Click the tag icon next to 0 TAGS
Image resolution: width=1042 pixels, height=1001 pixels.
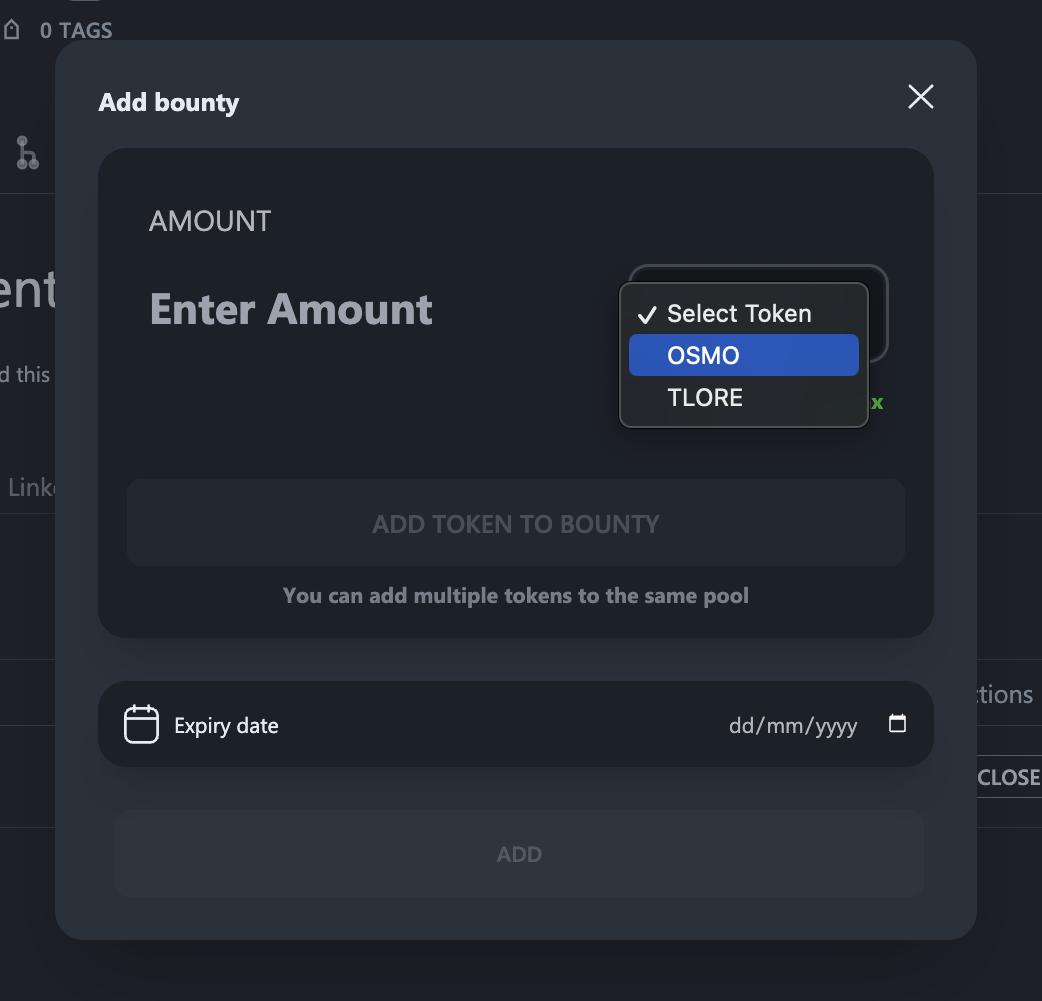pos(12,30)
